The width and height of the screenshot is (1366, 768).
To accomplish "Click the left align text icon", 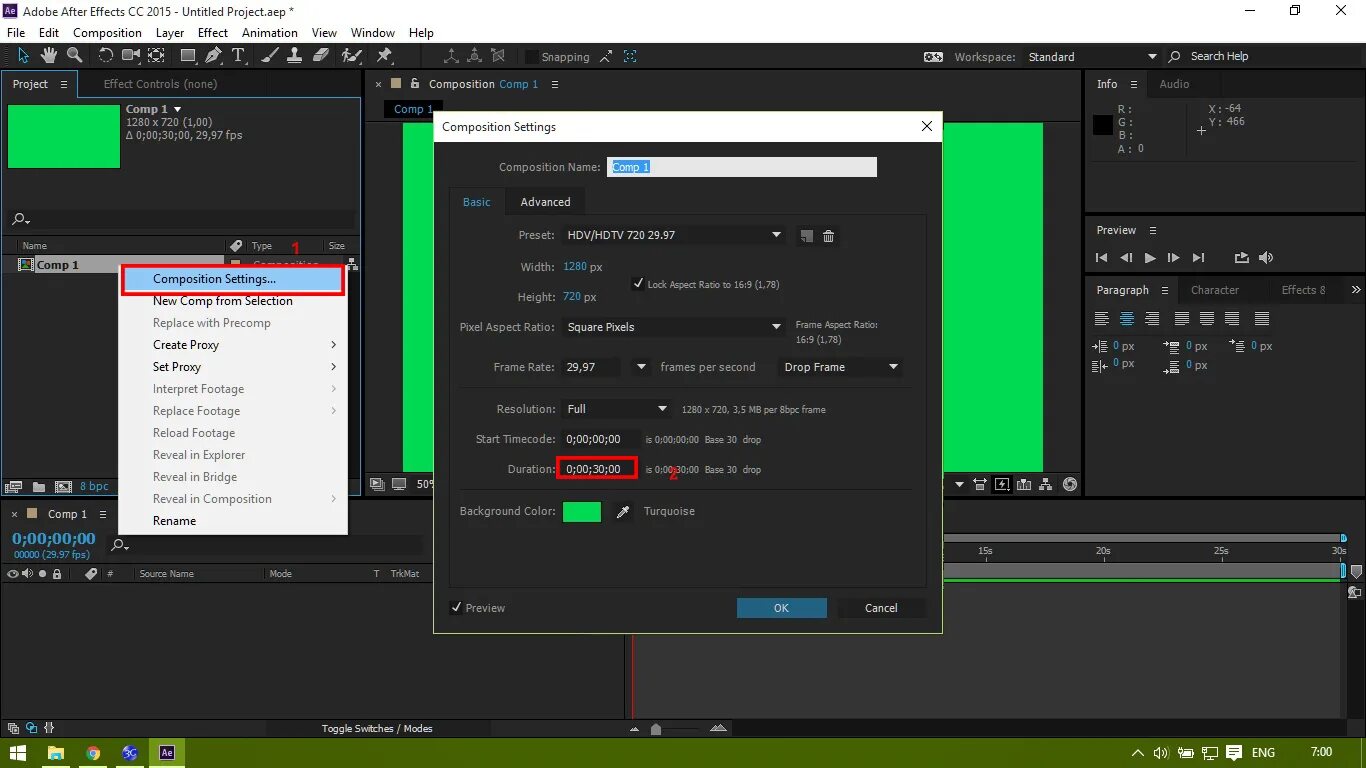I will coord(1102,319).
